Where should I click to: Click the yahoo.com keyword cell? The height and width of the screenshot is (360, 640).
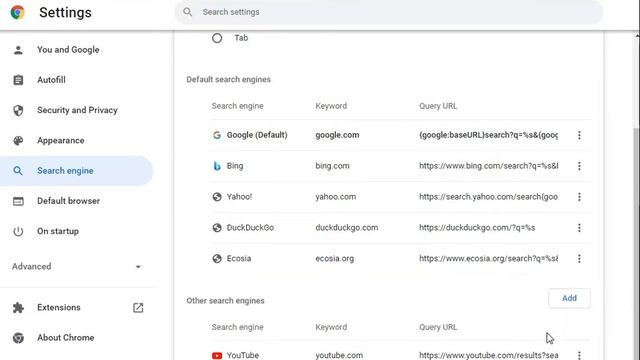tap(336, 197)
